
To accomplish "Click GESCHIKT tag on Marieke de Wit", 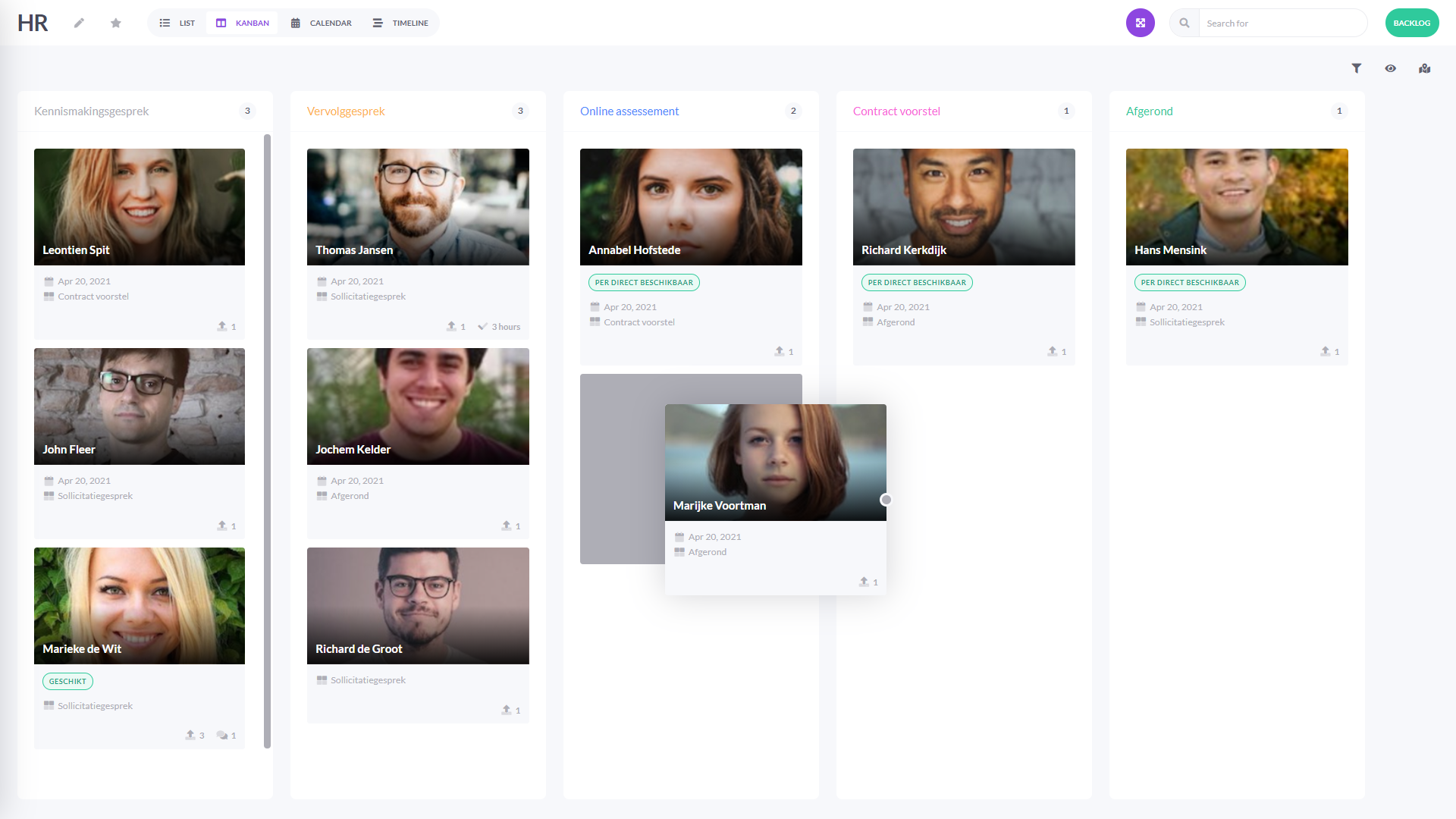I will coord(66,681).
